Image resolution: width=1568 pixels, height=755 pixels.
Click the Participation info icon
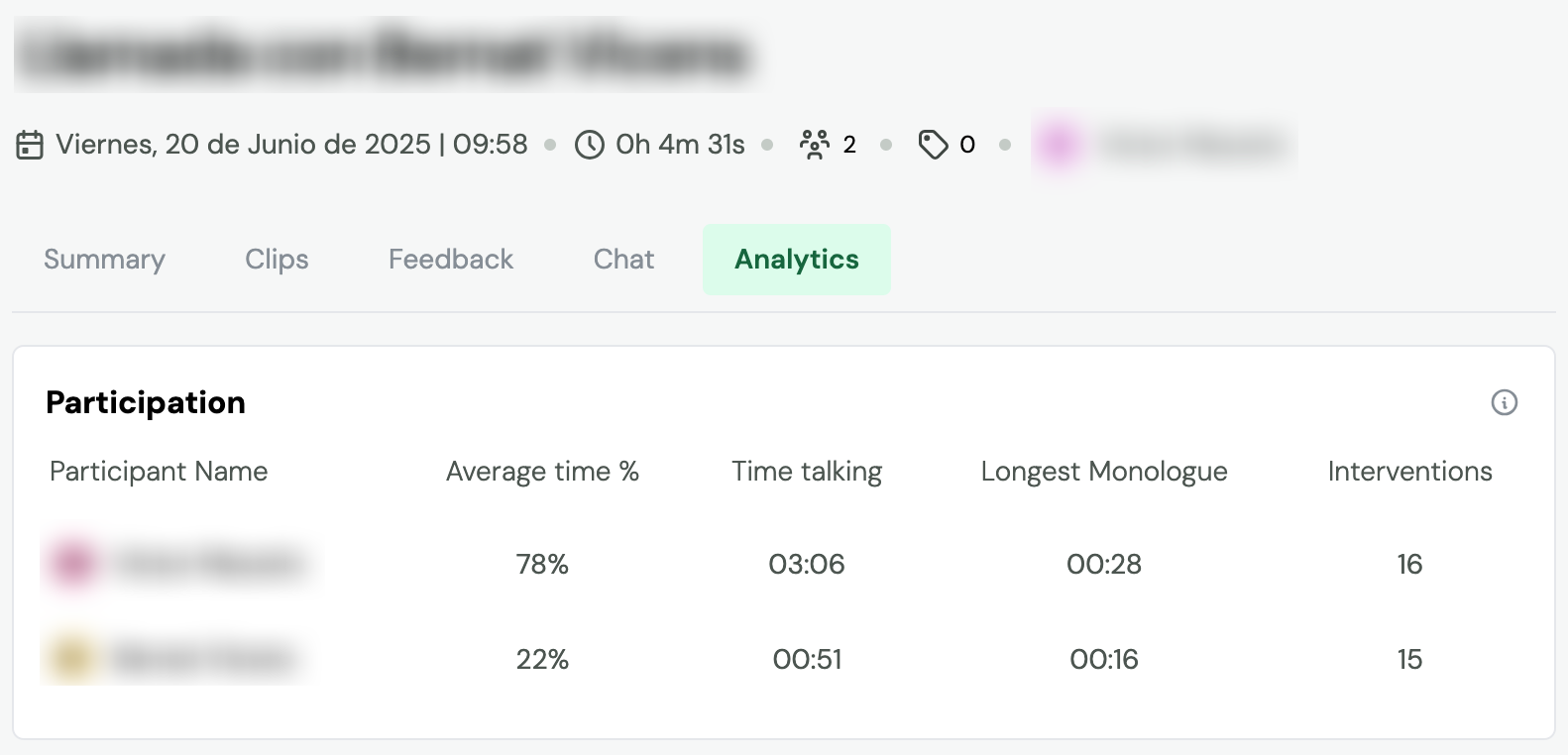[x=1504, y=402]
